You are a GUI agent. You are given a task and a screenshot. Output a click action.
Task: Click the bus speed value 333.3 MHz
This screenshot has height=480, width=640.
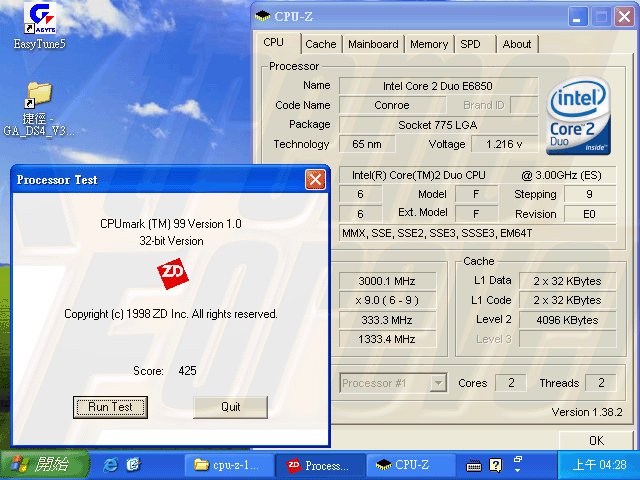[387, 320]
